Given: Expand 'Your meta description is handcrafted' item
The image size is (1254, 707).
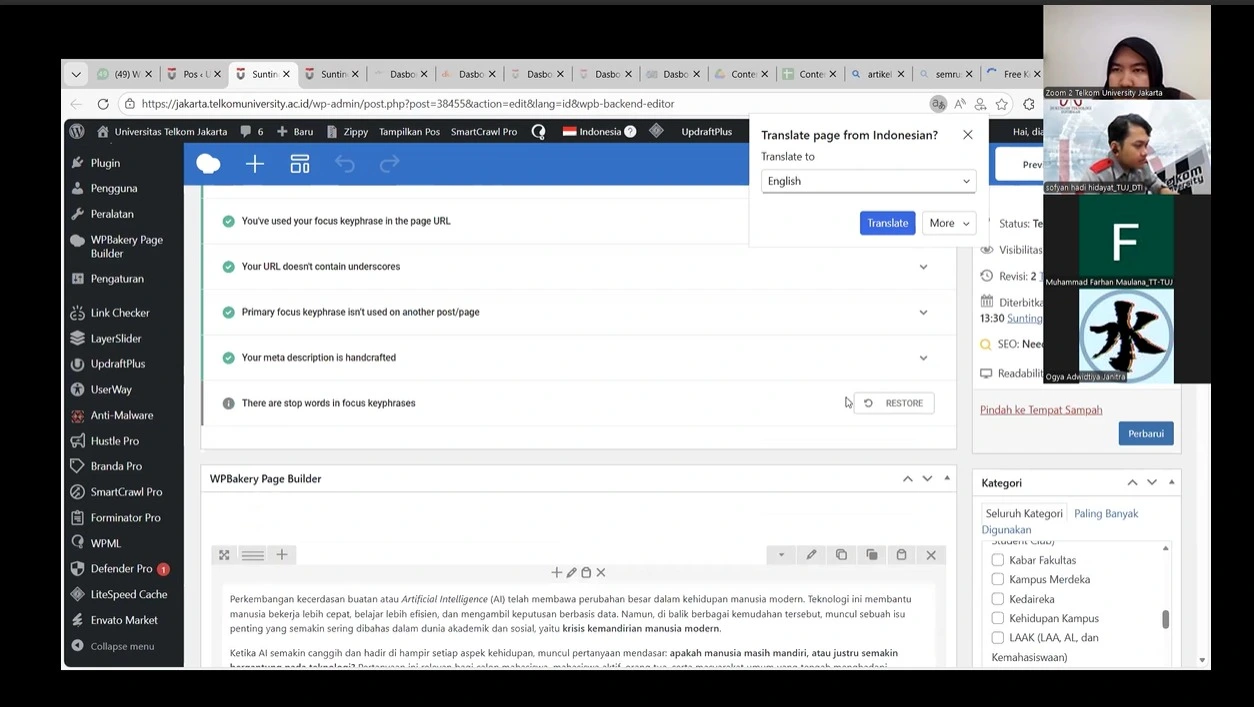Looking at the screenshot, I should coord(923,358).
